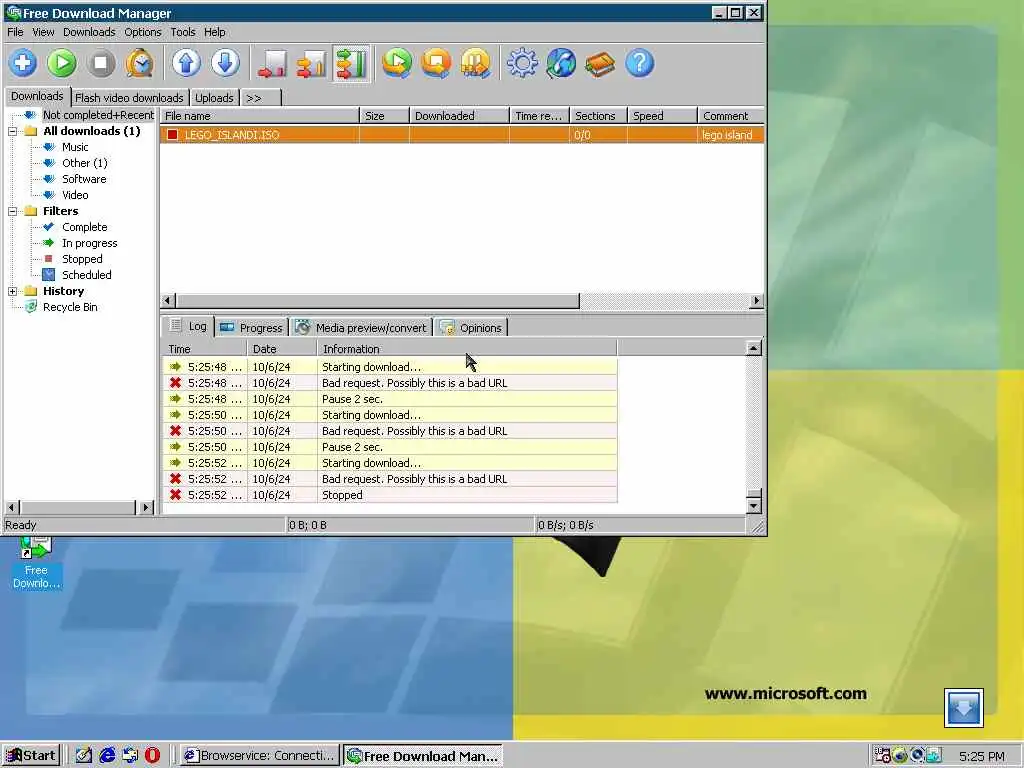The image size is (1024, 768).
Task: Sort by the Downloaded column header
Action: point(459,116)
